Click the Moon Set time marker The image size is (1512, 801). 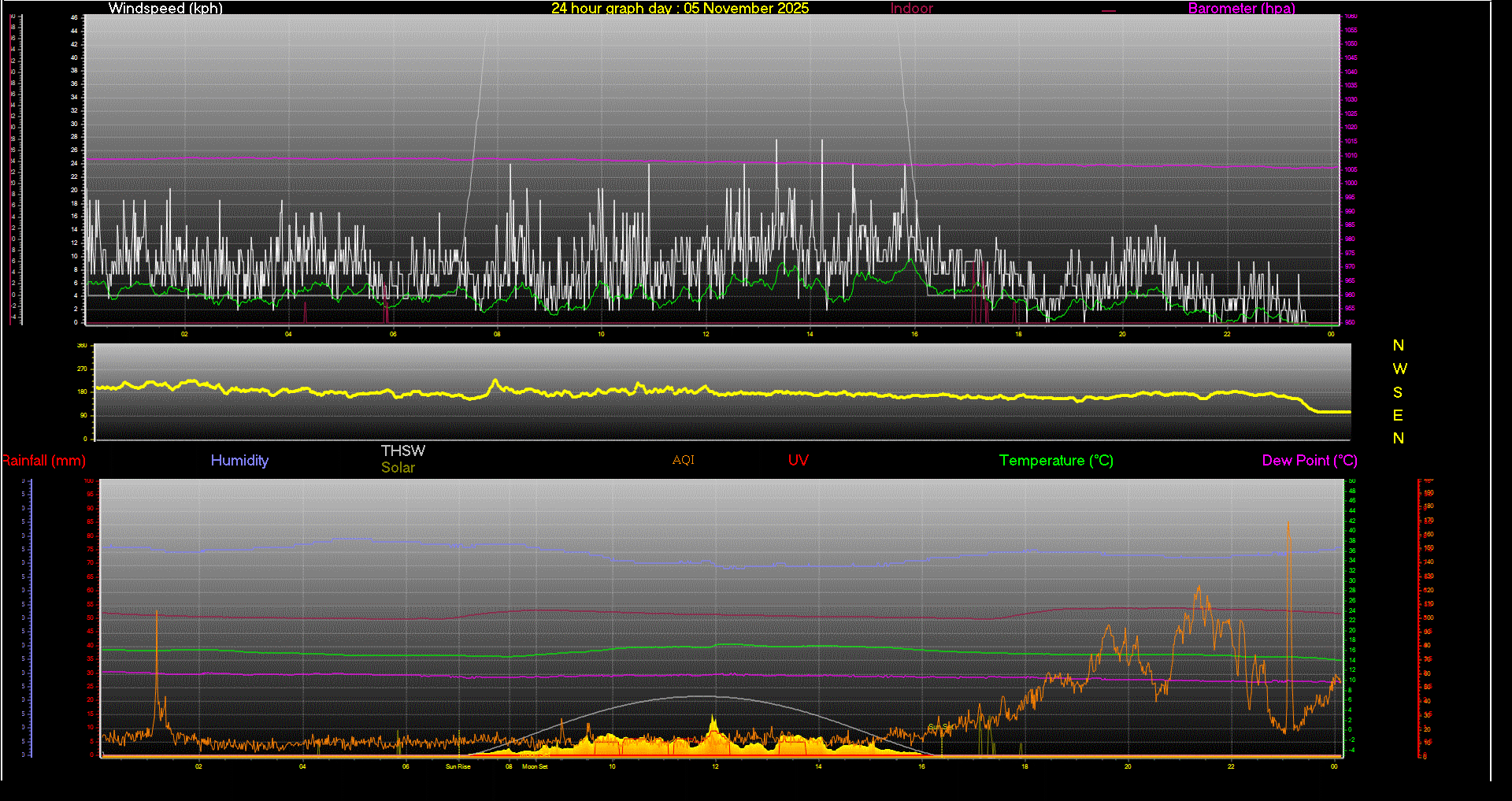[535, 766]
